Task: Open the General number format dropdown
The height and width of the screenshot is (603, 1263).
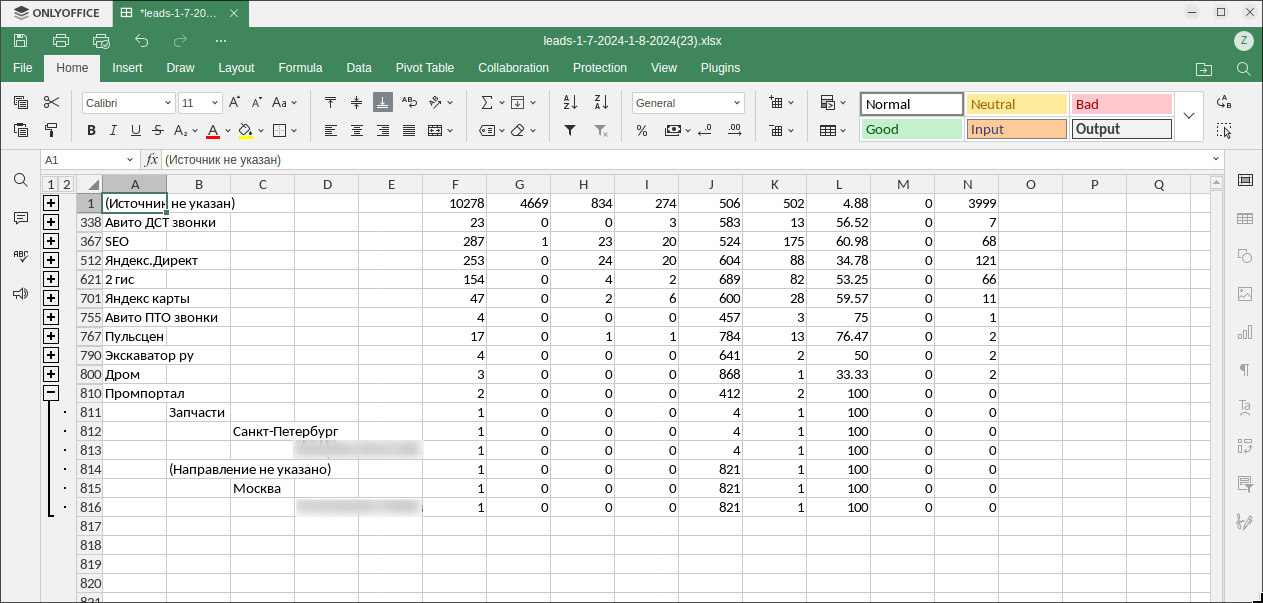Action: [688, 103]
